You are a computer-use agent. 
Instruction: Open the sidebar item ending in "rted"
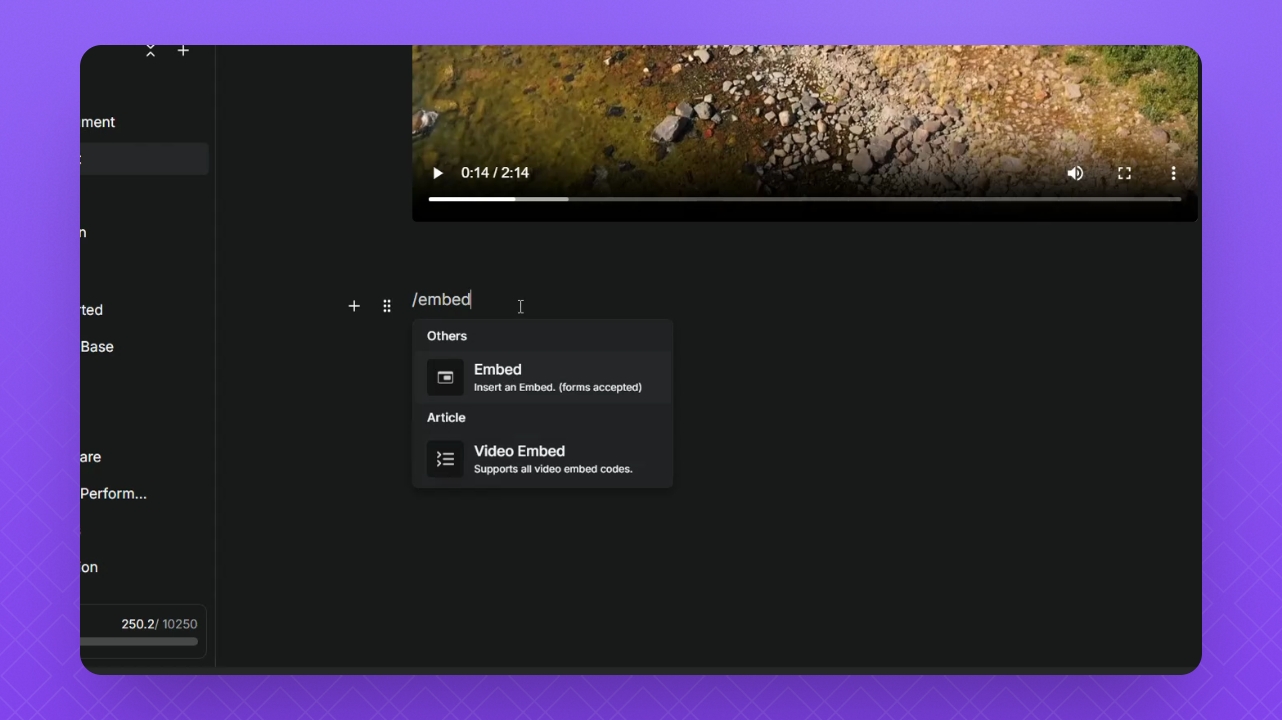[92, 310]
